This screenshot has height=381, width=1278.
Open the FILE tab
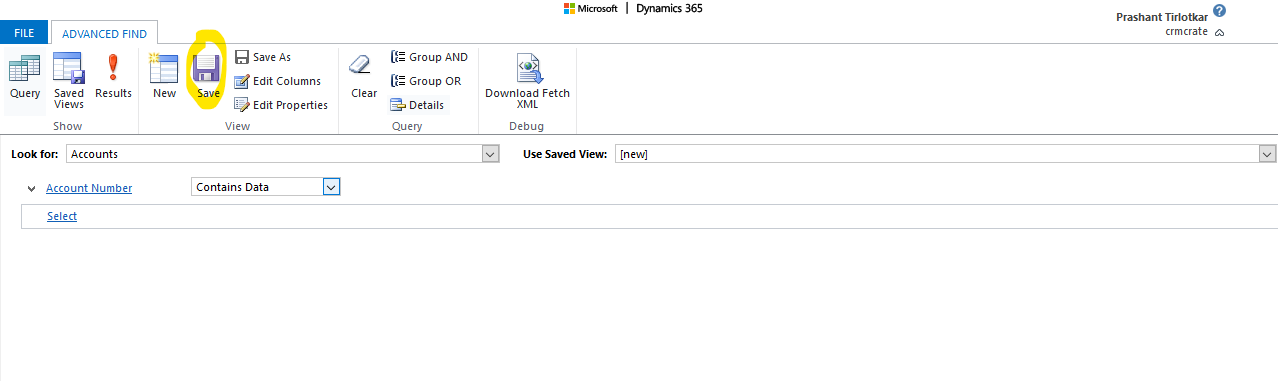(x=24, y=33)
